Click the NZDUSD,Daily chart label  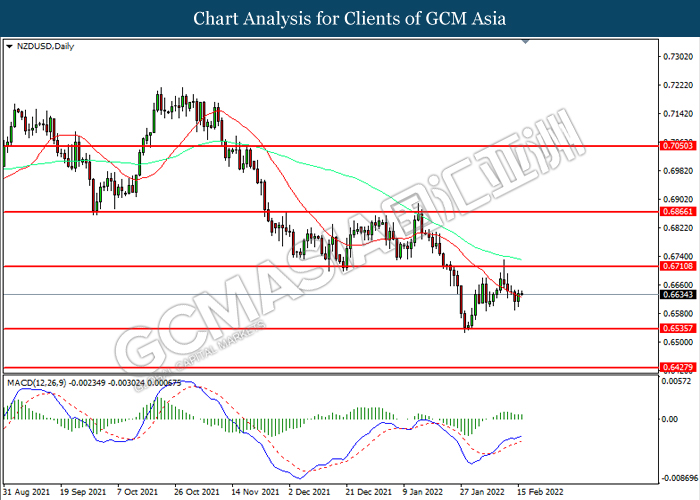click(x=45, y=46)
